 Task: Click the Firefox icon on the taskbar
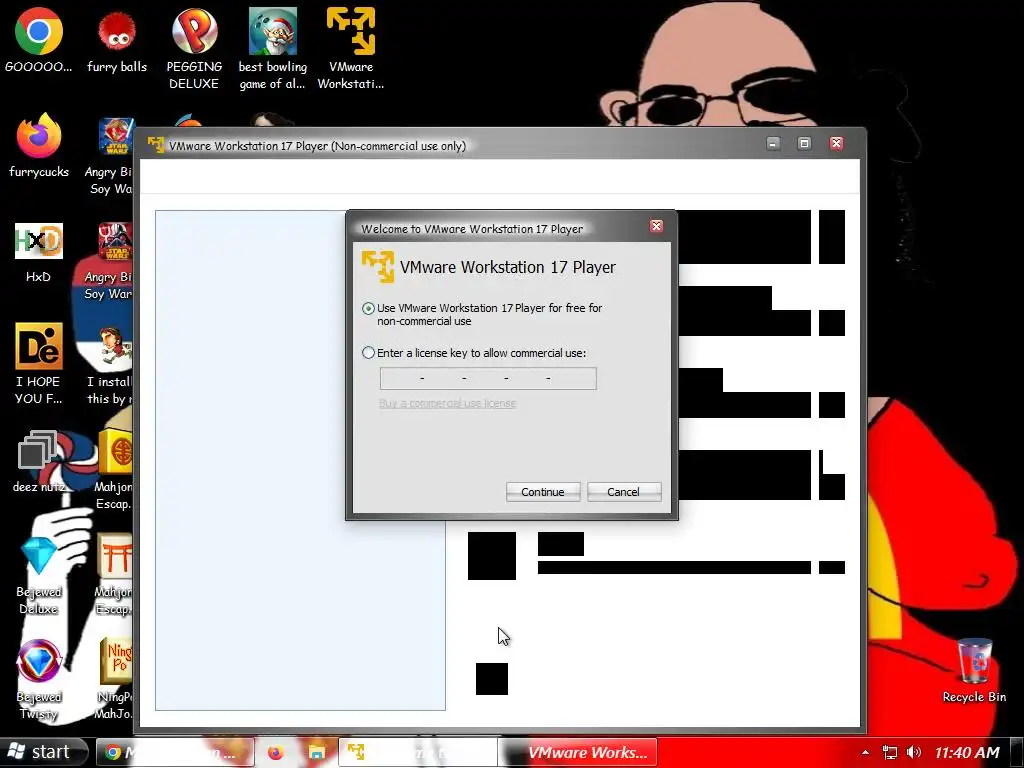tap(276, 752)
